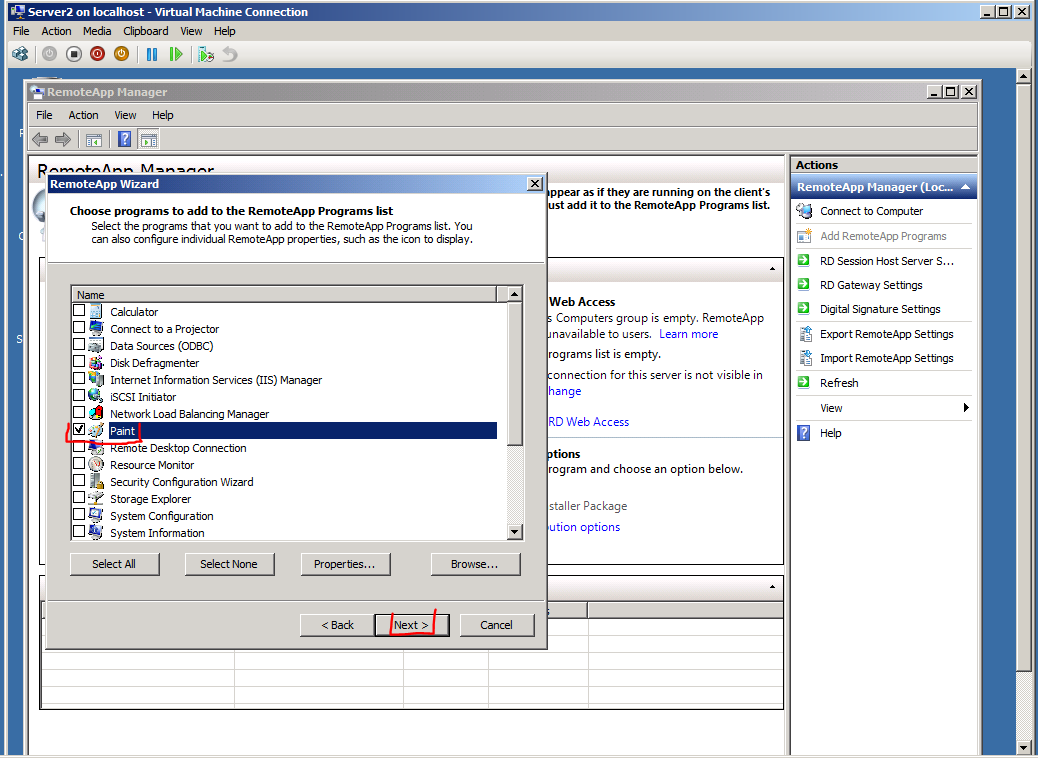Click the Start VM power icon
This screenshot has height=758, width=1038.
coord(50,54)
